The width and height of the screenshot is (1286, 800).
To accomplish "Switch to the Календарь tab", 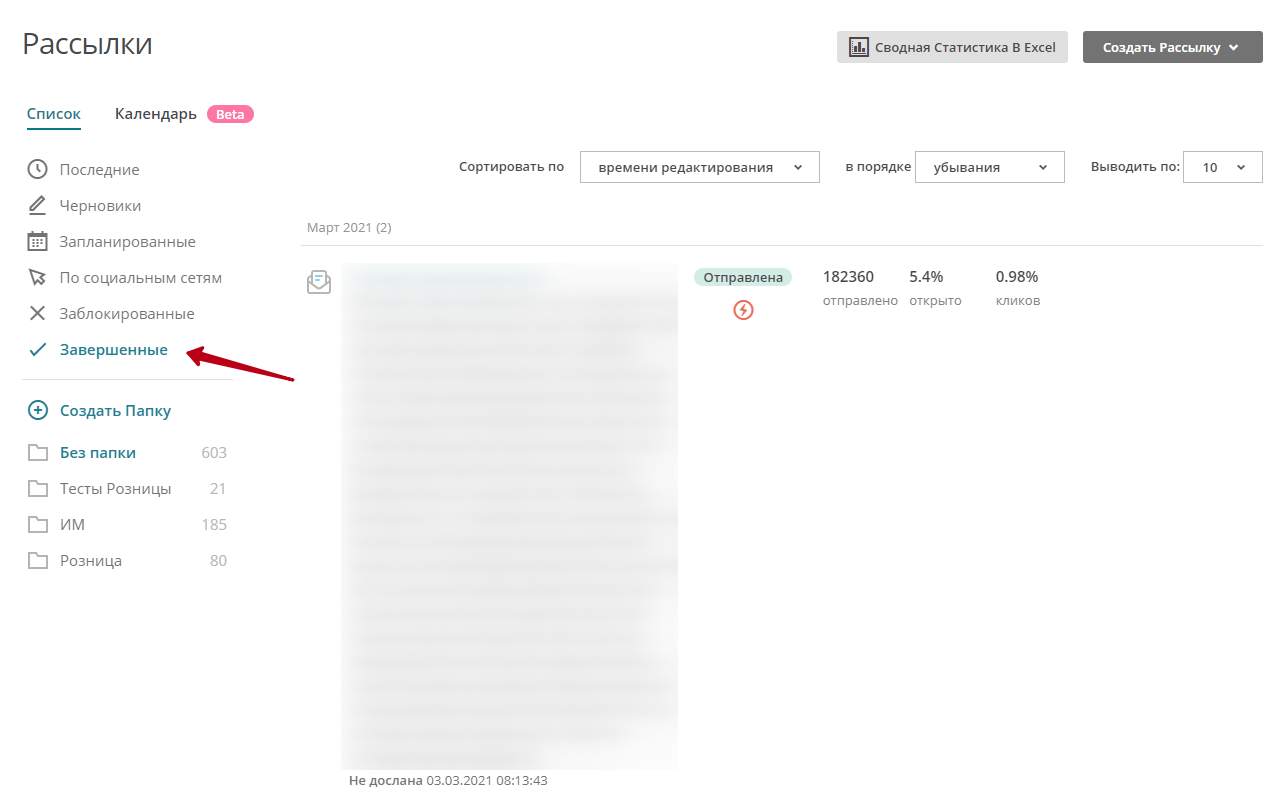I will click(x=156, y=114).
